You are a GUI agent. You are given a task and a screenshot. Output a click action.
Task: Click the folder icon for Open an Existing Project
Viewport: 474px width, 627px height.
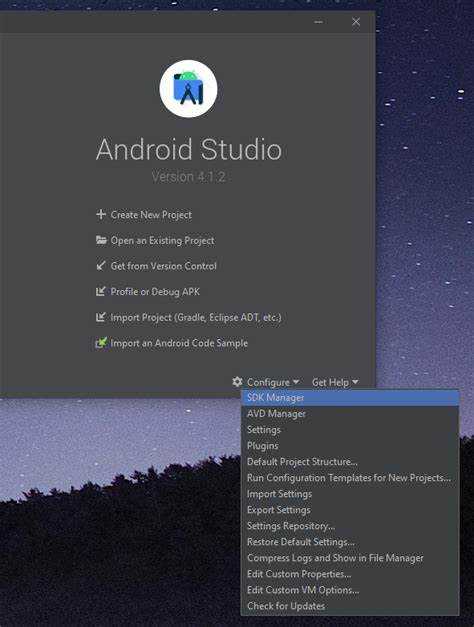(101, 240)
